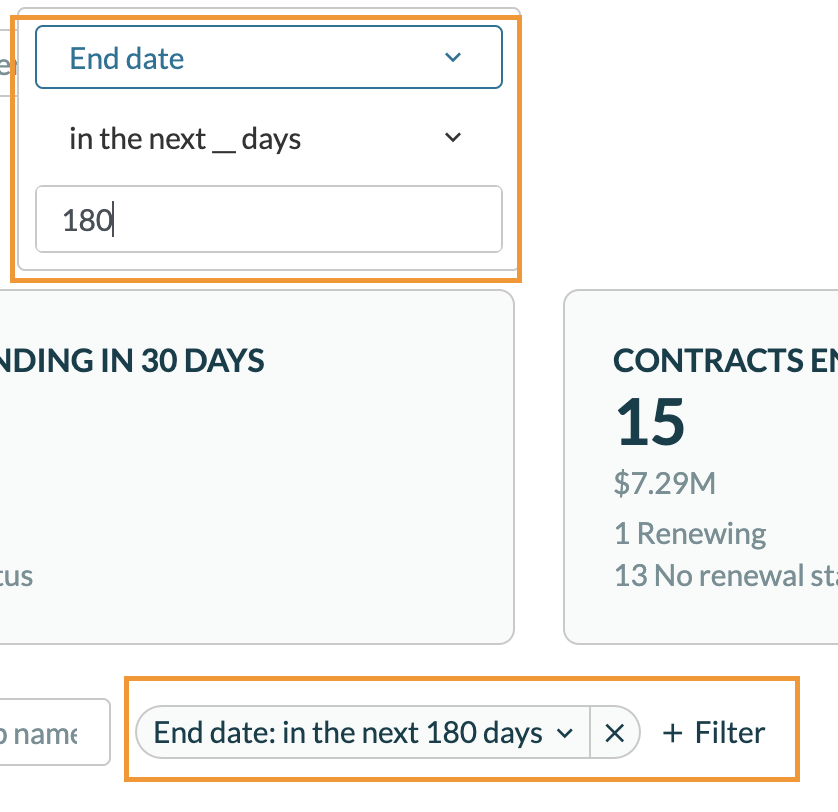
Task: Click the chevron in the End date field selector
Action: click(453, 58)
